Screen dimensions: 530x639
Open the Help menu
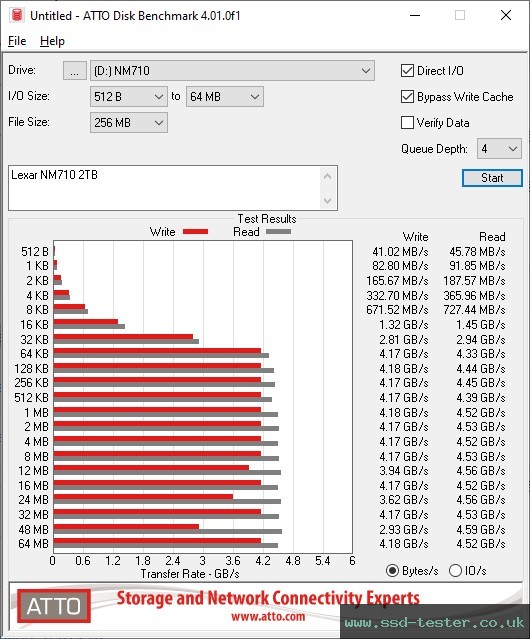point(52,41)
